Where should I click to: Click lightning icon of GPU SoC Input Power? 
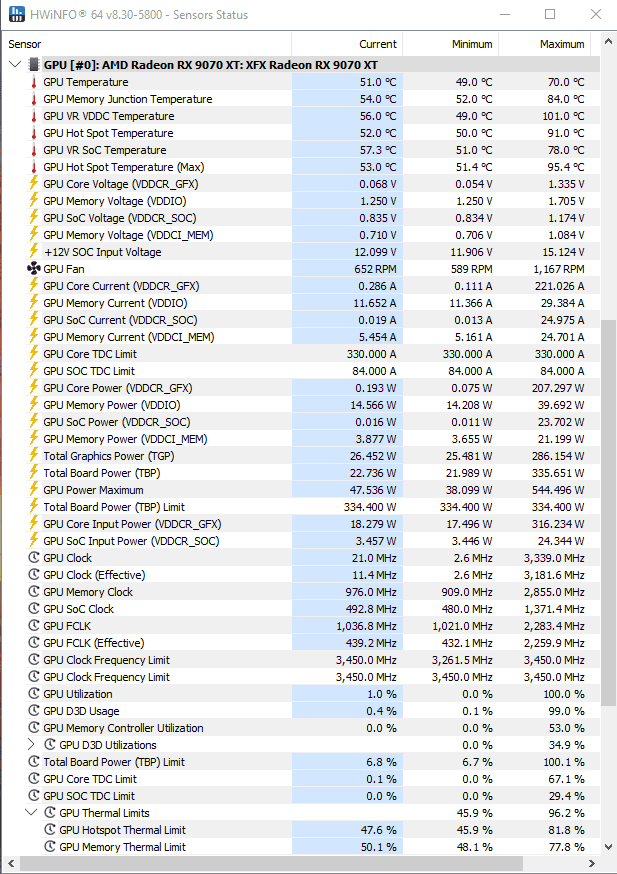pos(34,541)
